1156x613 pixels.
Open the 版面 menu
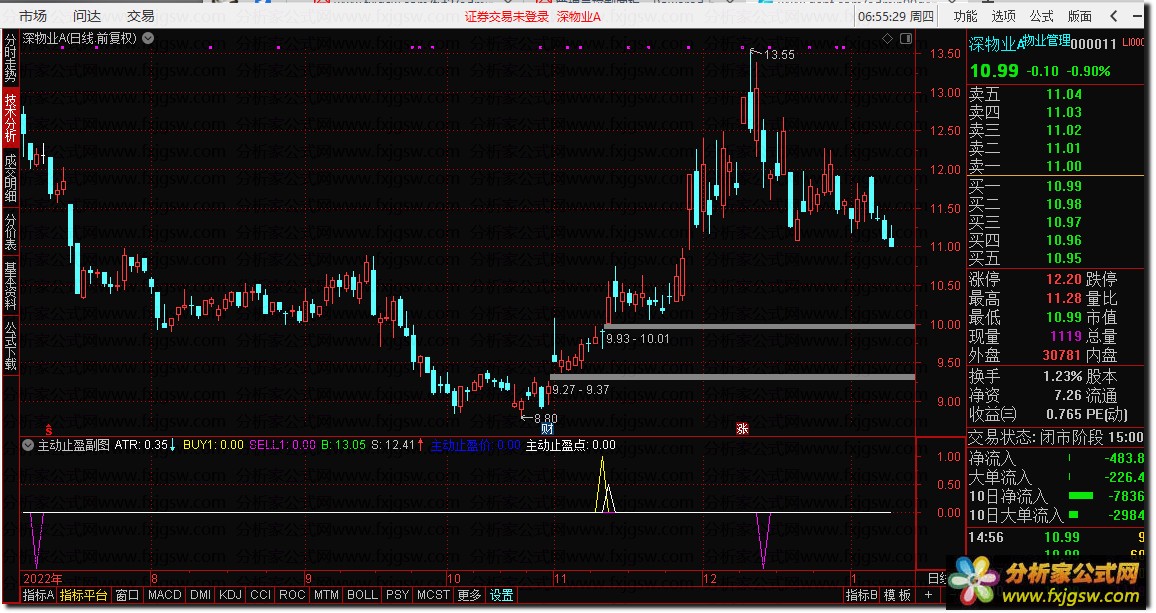1080,15
